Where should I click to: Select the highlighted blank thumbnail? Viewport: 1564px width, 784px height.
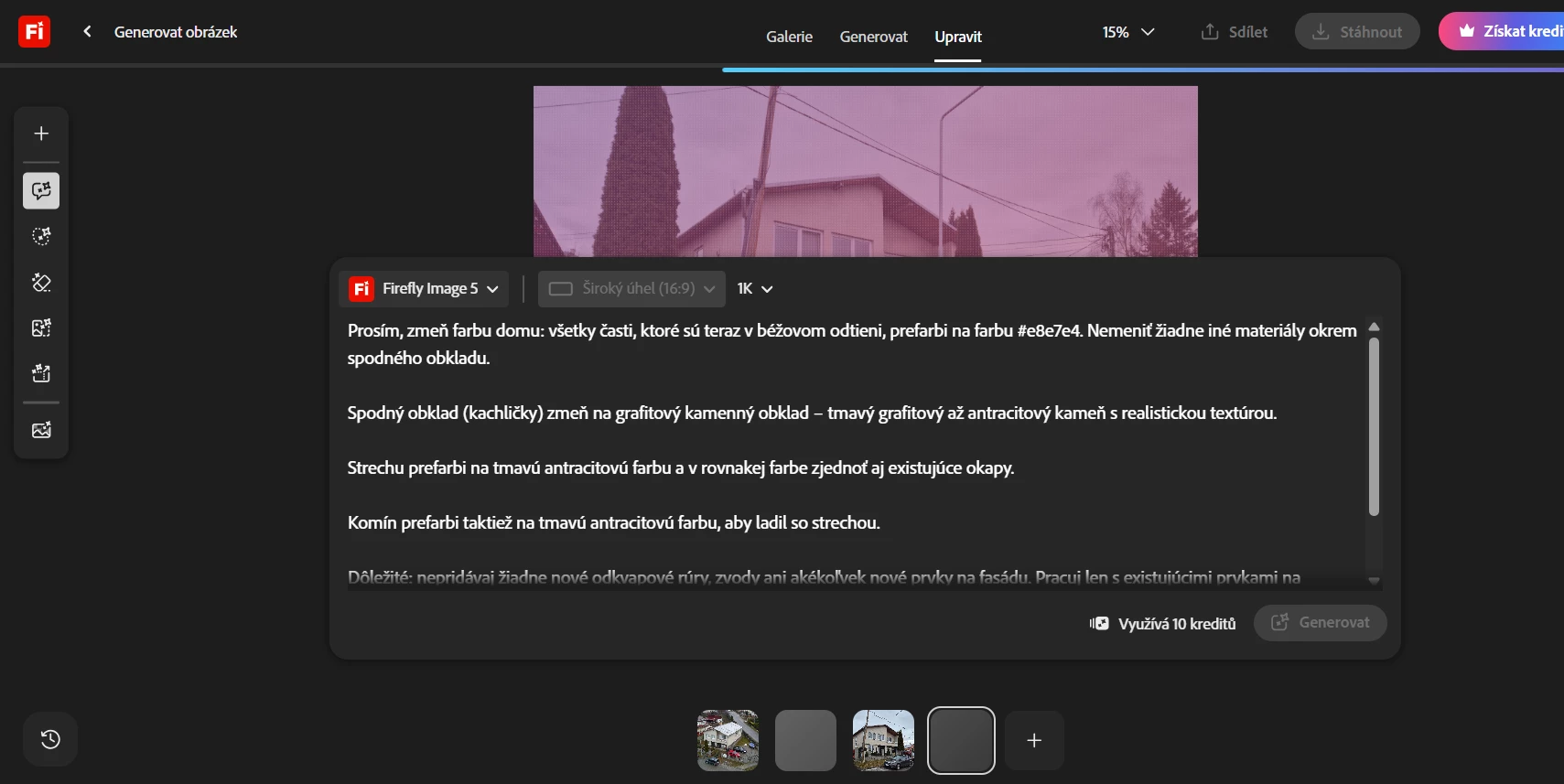click(961, 740)
